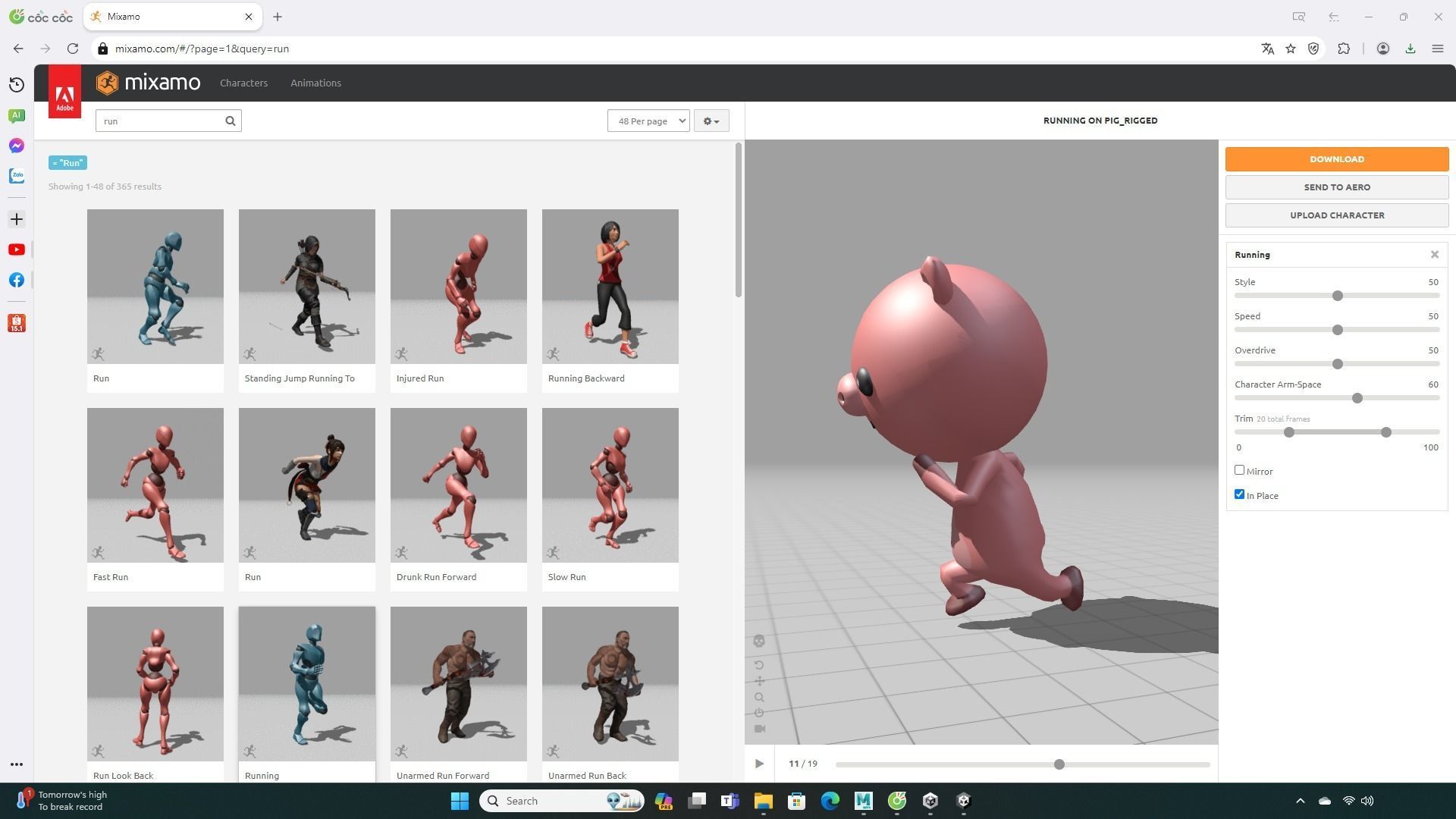This screenshot has width=1456, height=819.
Task: Remove the "Run" search filter tag
Action: pyautogui.click(x=67, y=163)
